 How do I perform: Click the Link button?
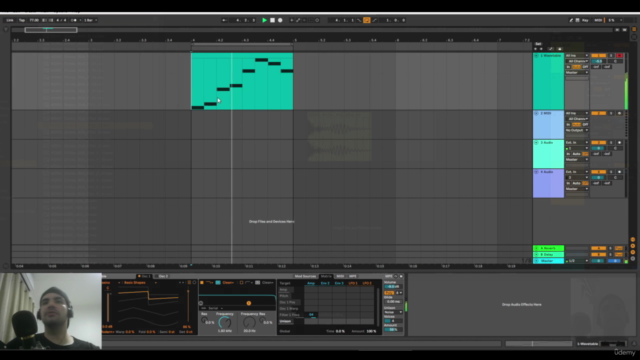10,20
